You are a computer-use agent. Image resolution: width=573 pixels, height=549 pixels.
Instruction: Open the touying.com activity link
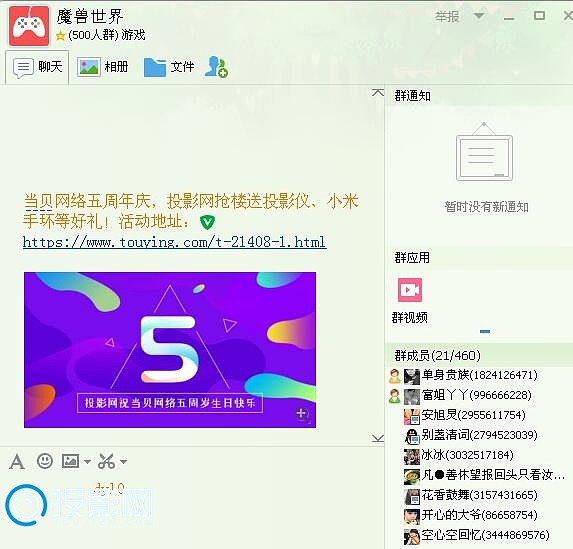point(174,242)
